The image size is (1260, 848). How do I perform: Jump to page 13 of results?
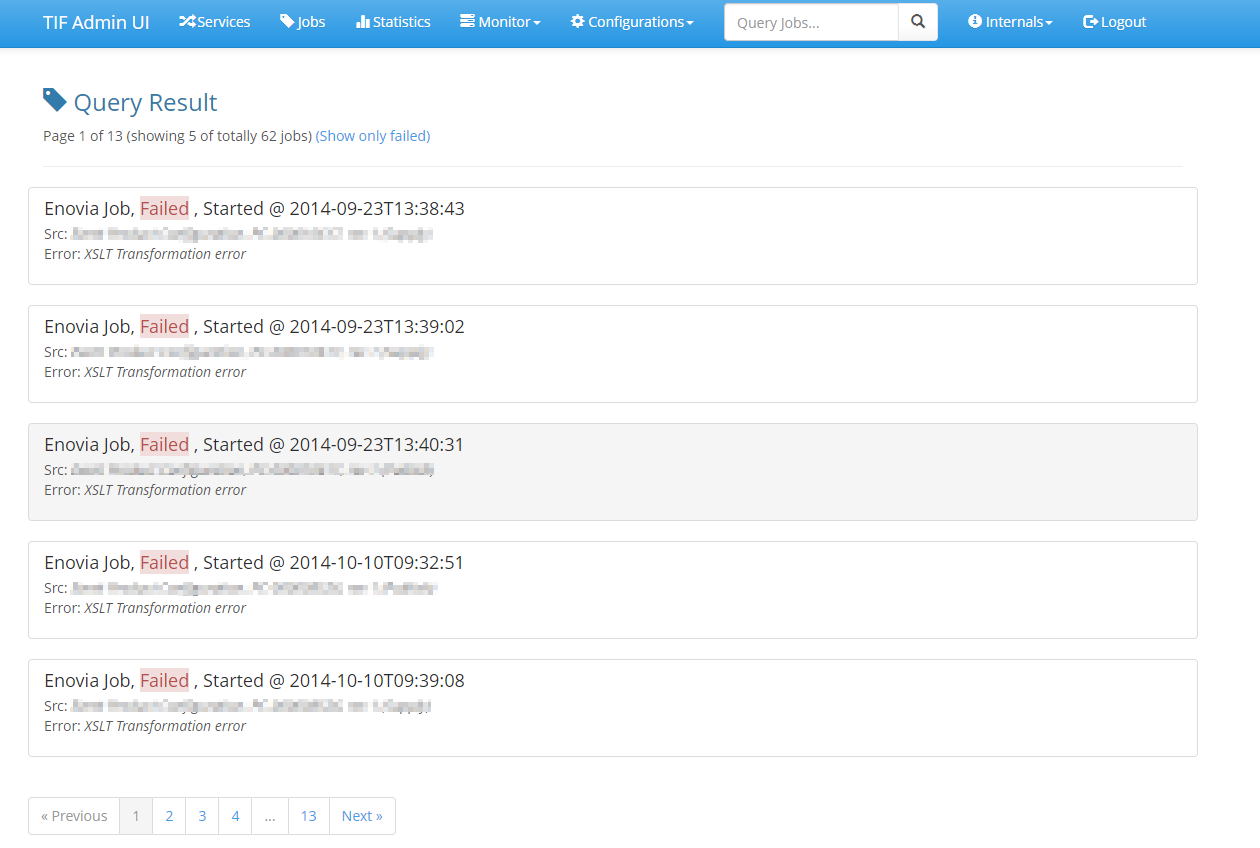point(309,816)
